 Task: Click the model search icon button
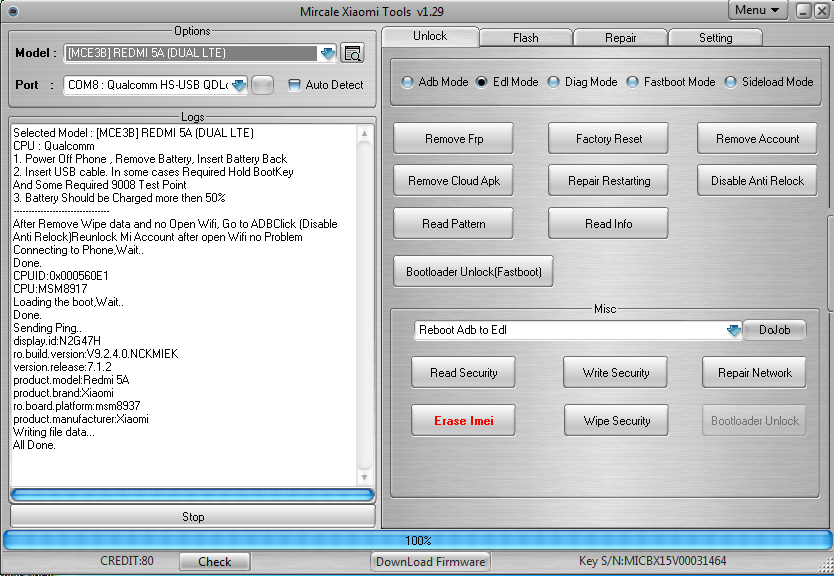[x=352, y=53]
